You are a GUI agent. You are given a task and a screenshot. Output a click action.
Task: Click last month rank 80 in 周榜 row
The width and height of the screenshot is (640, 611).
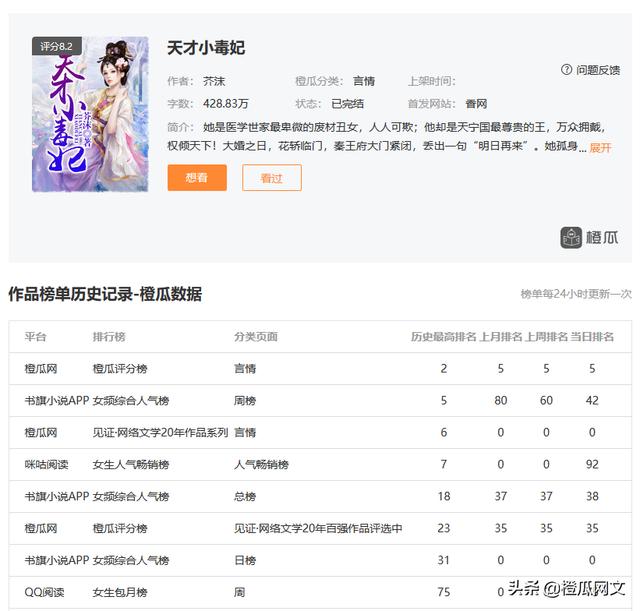501,400
